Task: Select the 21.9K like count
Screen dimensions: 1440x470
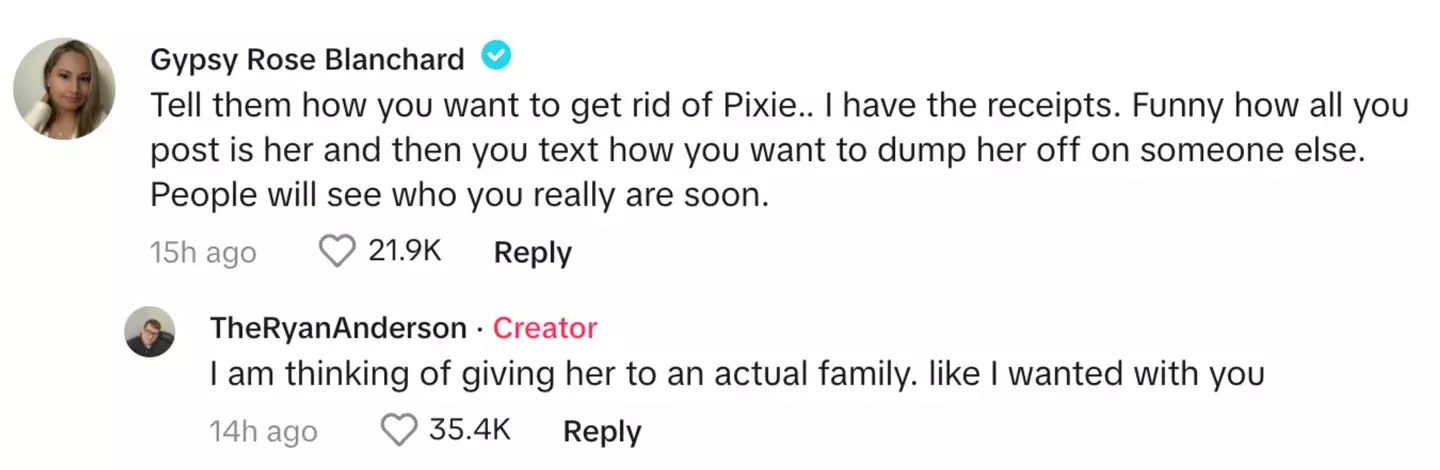Action: click(x=405, y=252)
